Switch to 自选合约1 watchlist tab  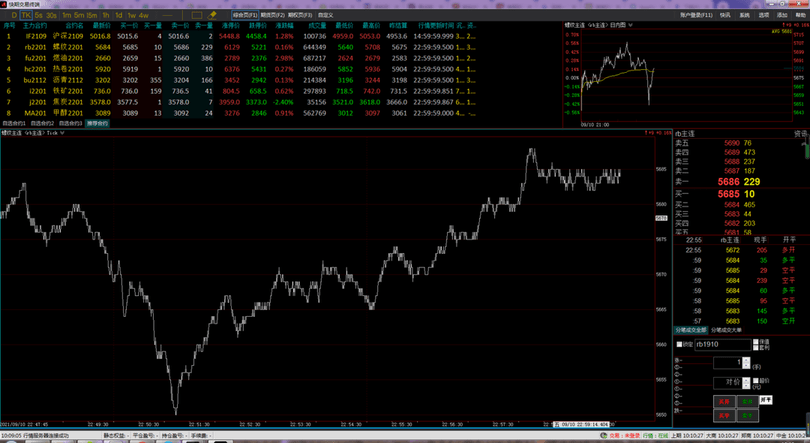click(x=14, y=123)
